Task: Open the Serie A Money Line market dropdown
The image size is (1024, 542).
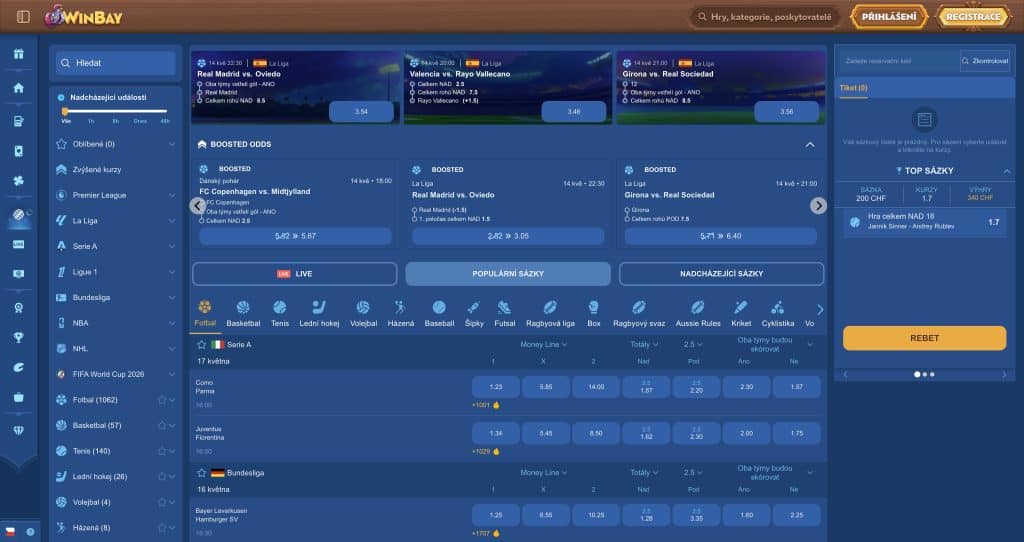Action: [x=543, y=344]
